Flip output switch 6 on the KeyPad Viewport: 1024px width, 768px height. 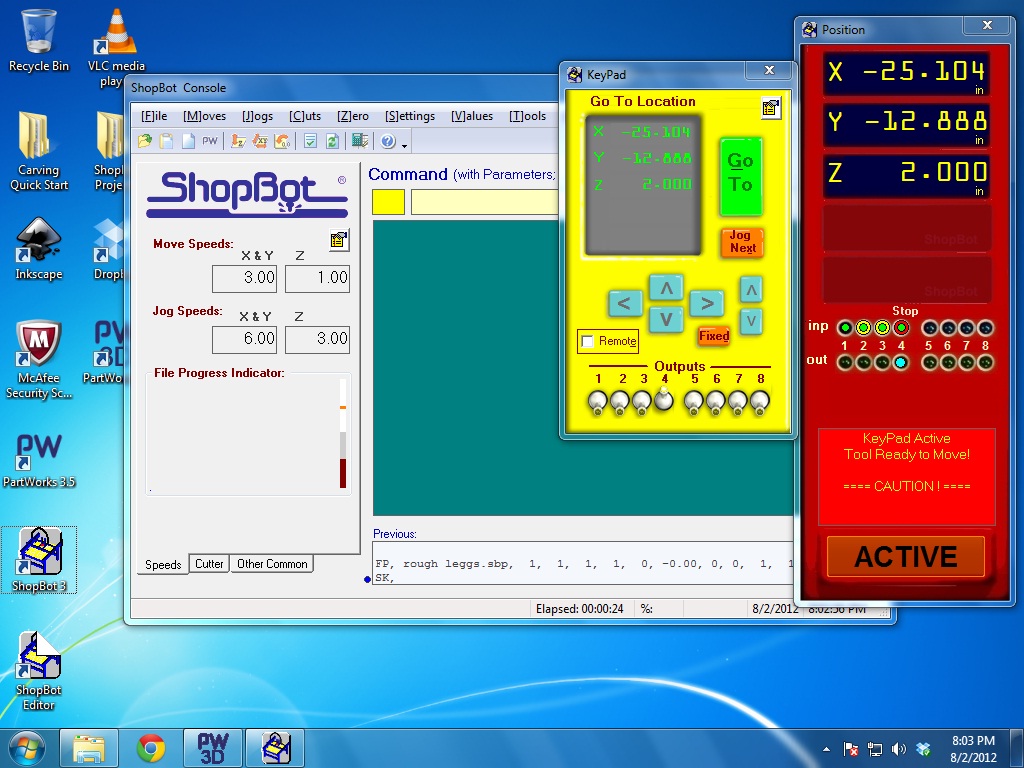tap(716, 402)
